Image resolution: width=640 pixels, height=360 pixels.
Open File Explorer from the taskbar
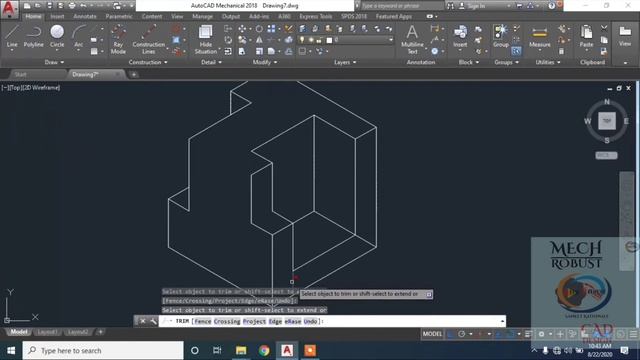[x=241, y=351]
